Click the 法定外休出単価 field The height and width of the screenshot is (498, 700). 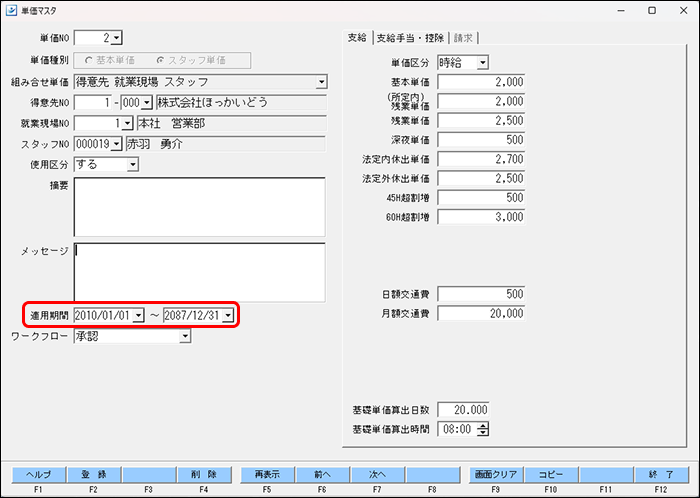481,178
